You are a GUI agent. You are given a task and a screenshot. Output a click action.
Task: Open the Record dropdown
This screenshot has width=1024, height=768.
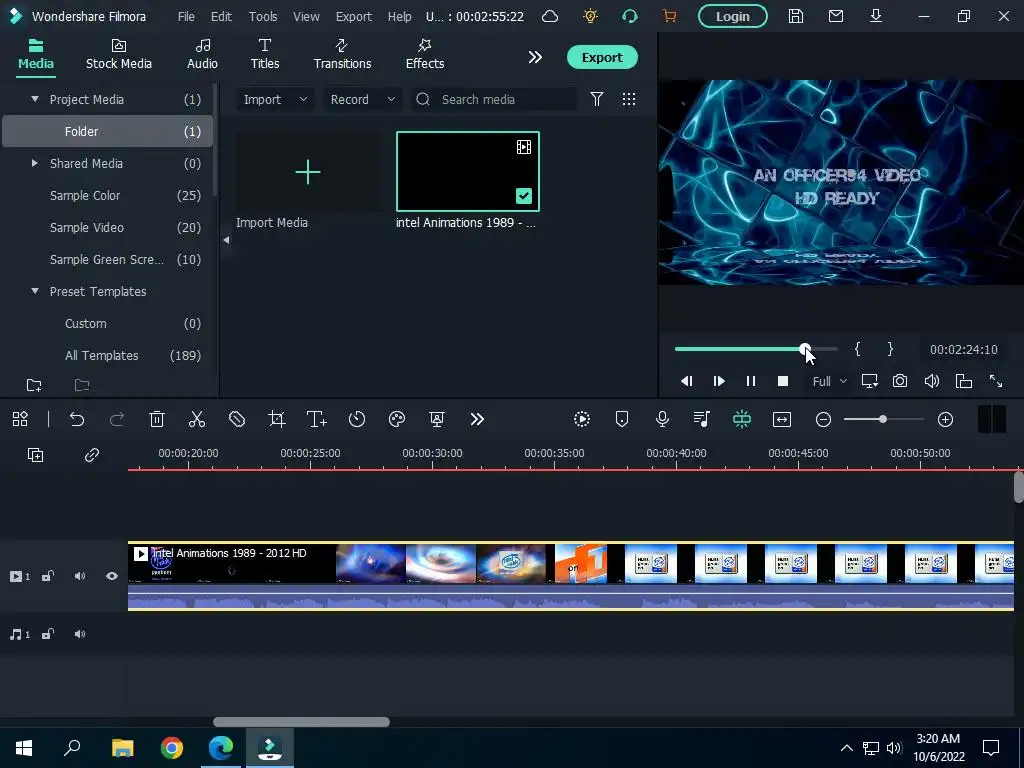[362, 99]
